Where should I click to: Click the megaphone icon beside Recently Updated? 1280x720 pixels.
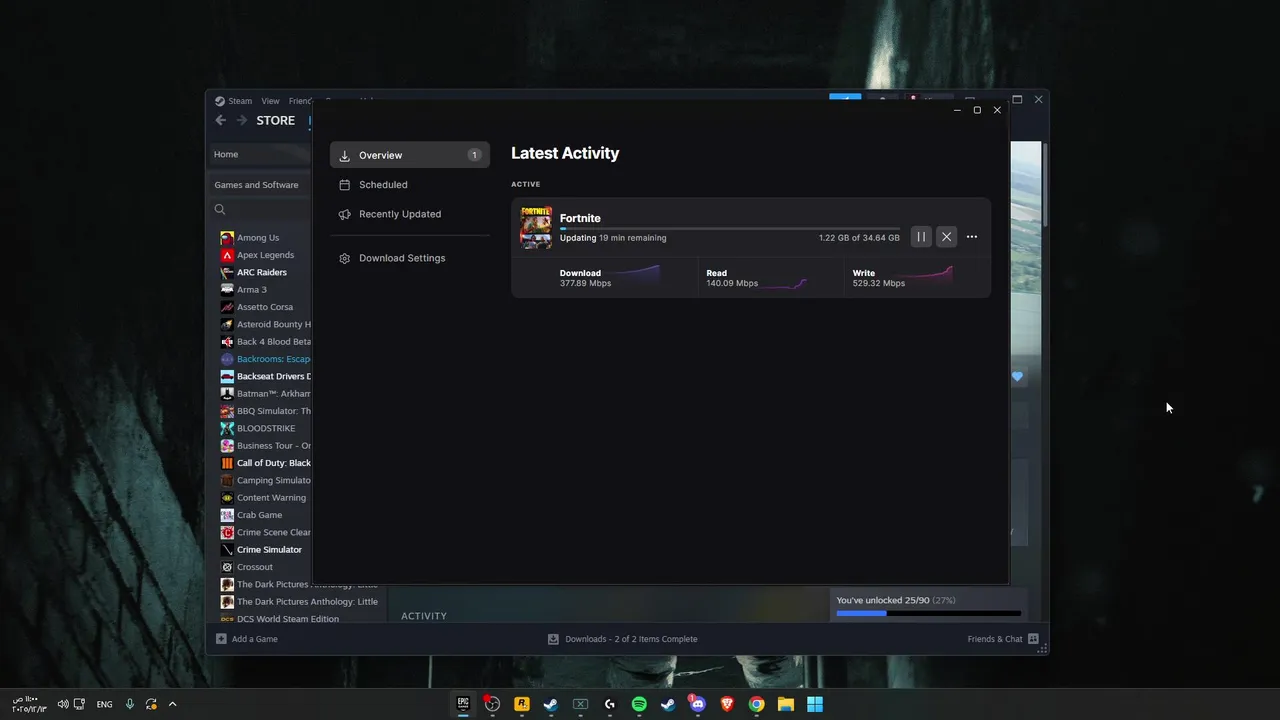345,214
